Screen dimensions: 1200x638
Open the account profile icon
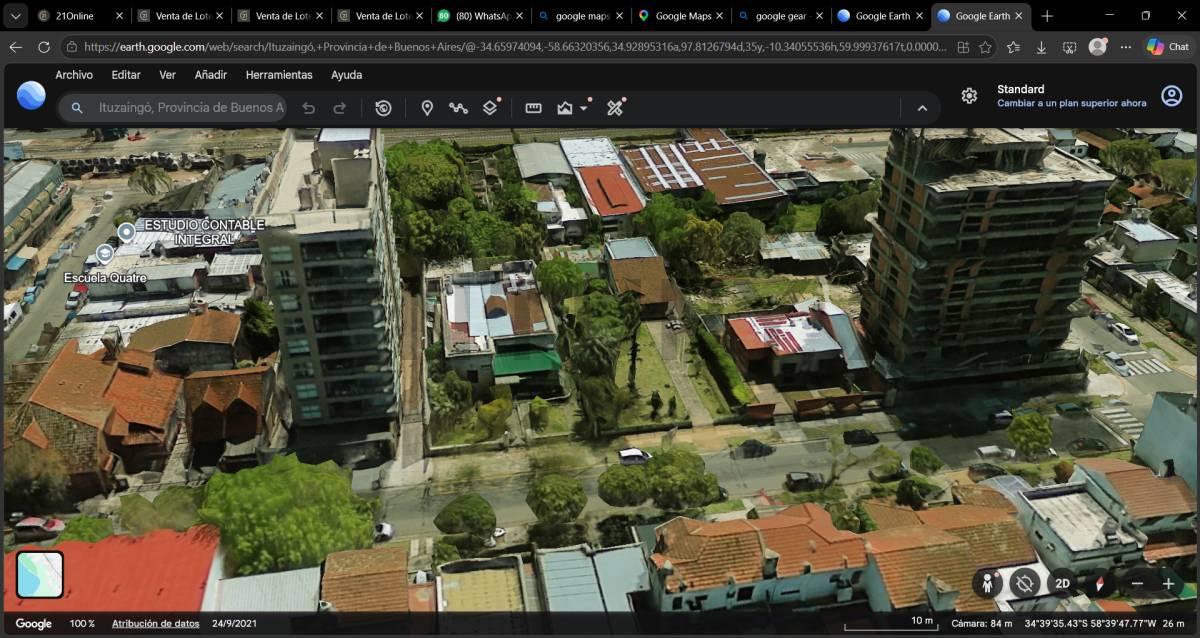pos(1171,96)
